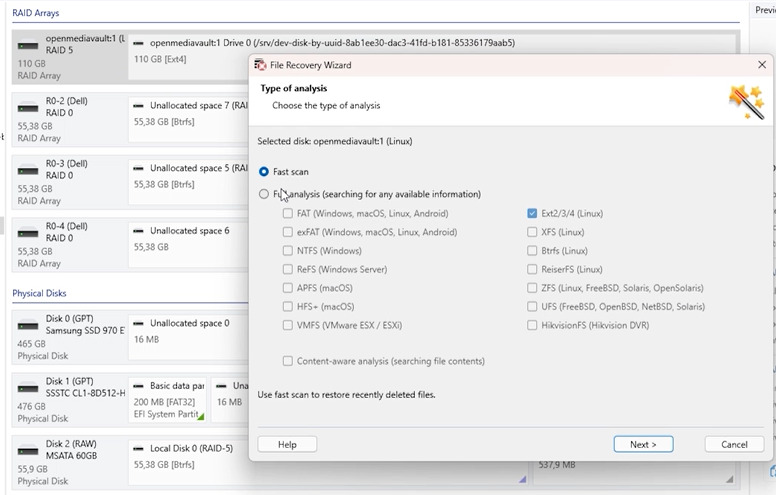The width and height of the screenshot is (776, 495).
Task: Open Help in the wizard dialog
Action: pos(287,445)
